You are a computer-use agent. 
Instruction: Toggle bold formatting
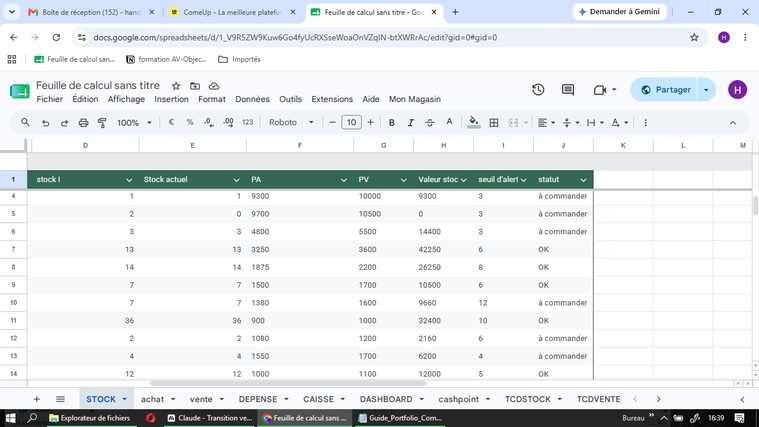click(x=392, y=123)
